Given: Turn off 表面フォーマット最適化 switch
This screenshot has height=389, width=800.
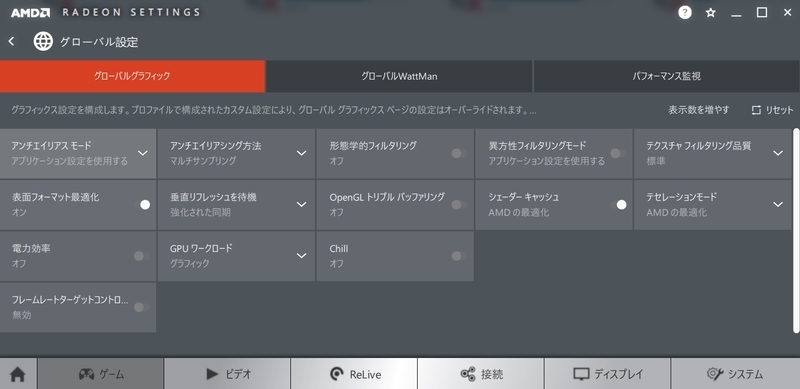Looking at the screenshot, I should (x=142, y=205).
